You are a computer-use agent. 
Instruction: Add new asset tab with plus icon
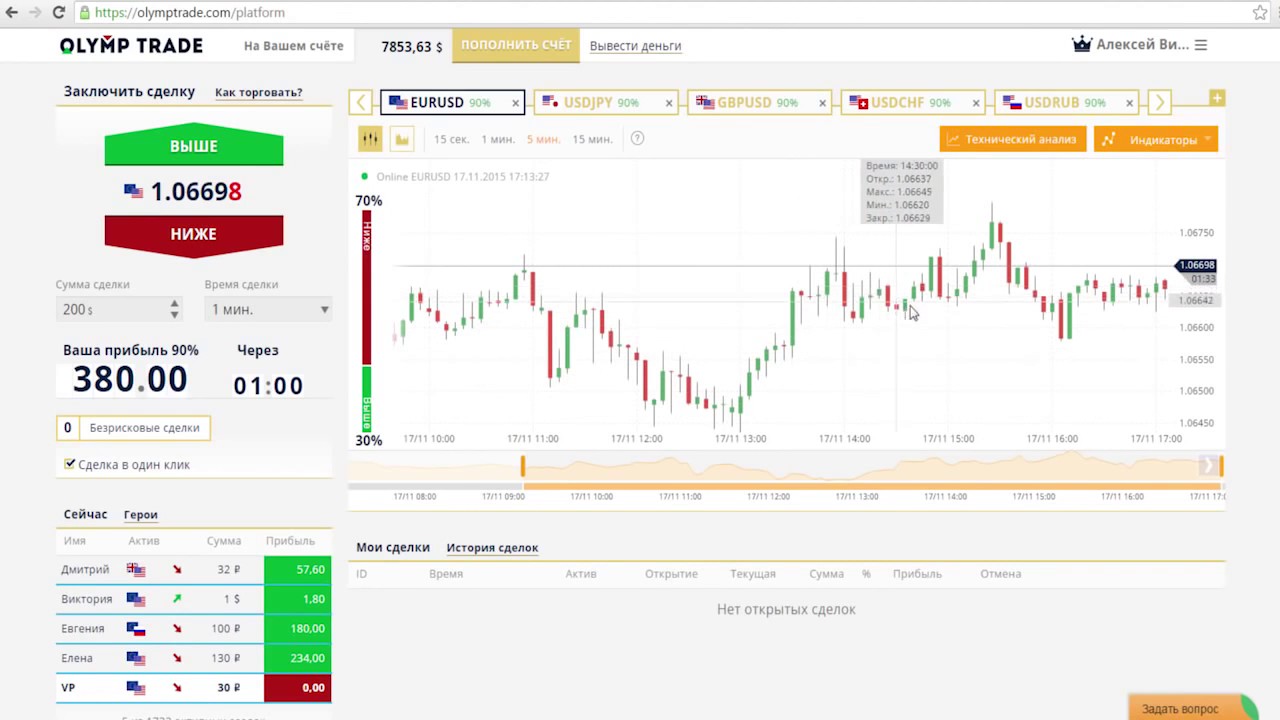[1216, 98]
